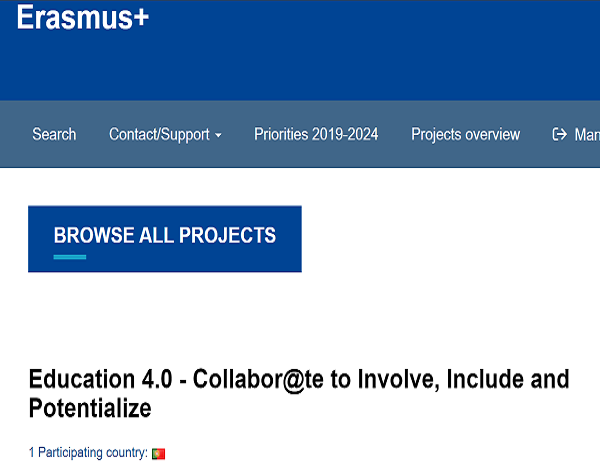Click the truncated 'Man' navbar item

(587, 134)
